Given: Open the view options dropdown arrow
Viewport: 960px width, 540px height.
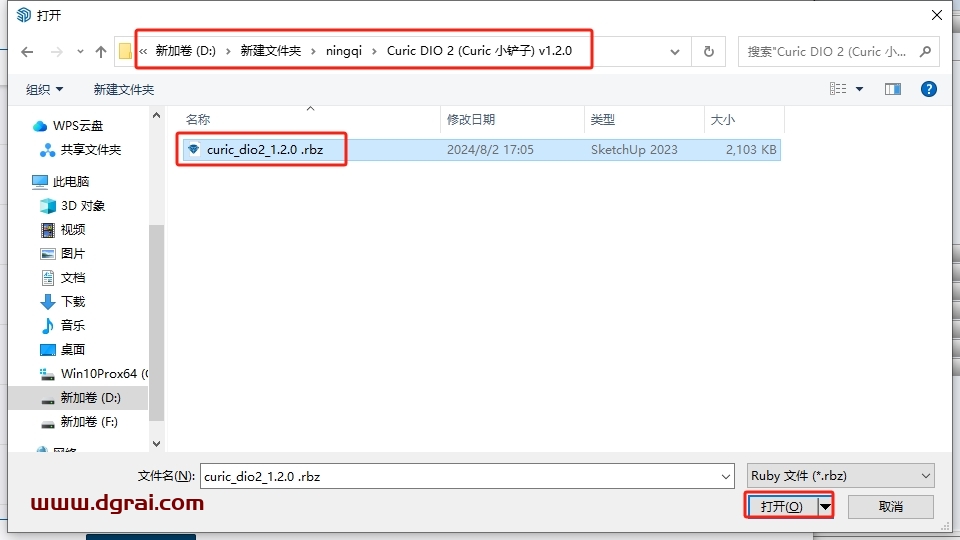Looking at the screenshot, I should pyautogui.click(x=860, y=89).
